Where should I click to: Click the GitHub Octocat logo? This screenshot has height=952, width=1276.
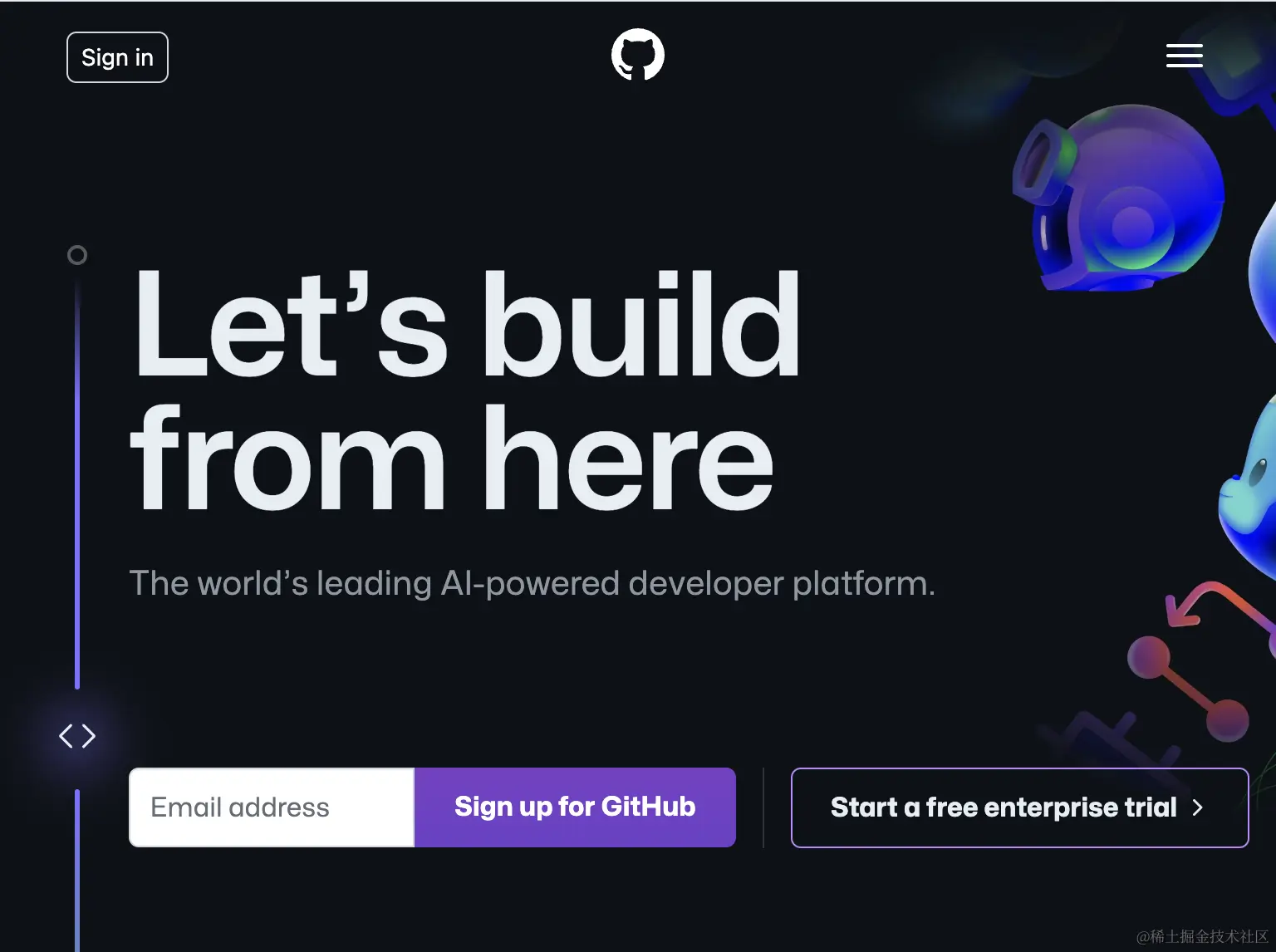pyautogui.click(x=638, y=55)
